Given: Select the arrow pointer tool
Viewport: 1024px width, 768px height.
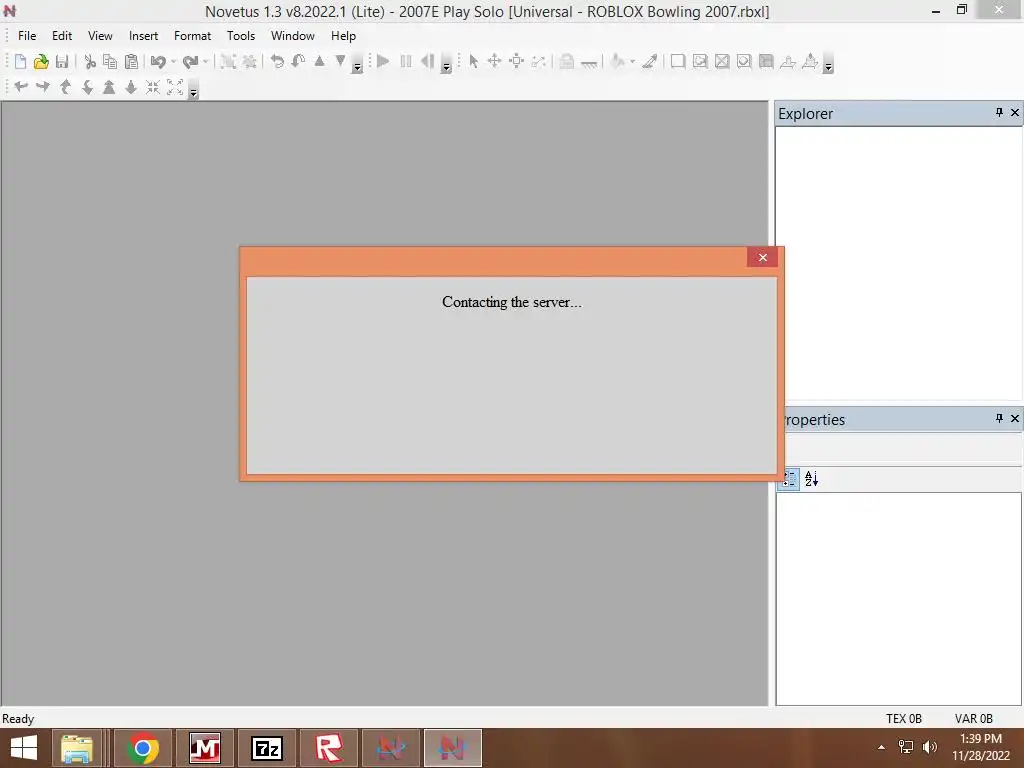Looking at the screenshot, I should pos(473,61).
